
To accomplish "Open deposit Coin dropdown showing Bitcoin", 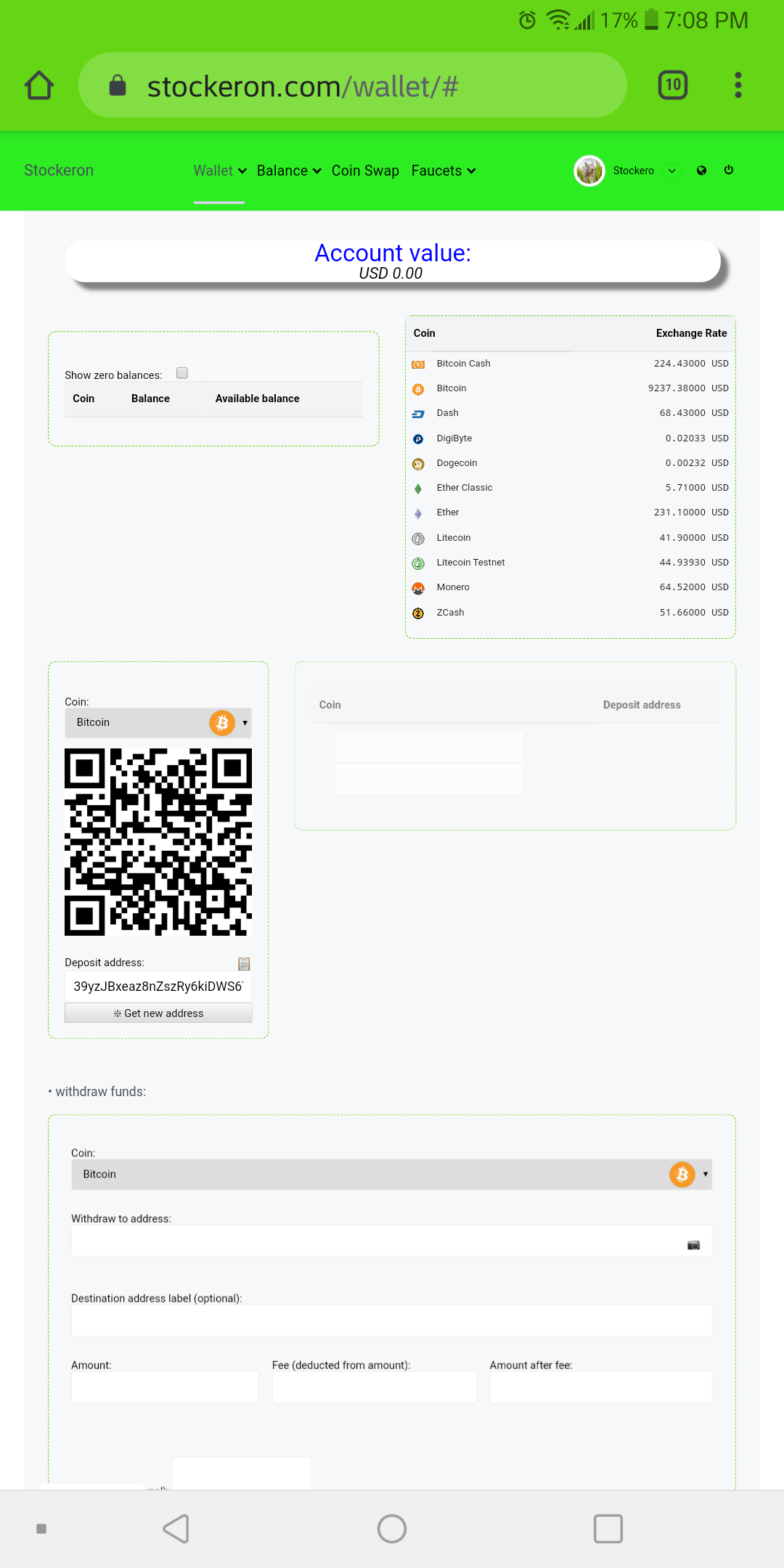I will [158, 723].
